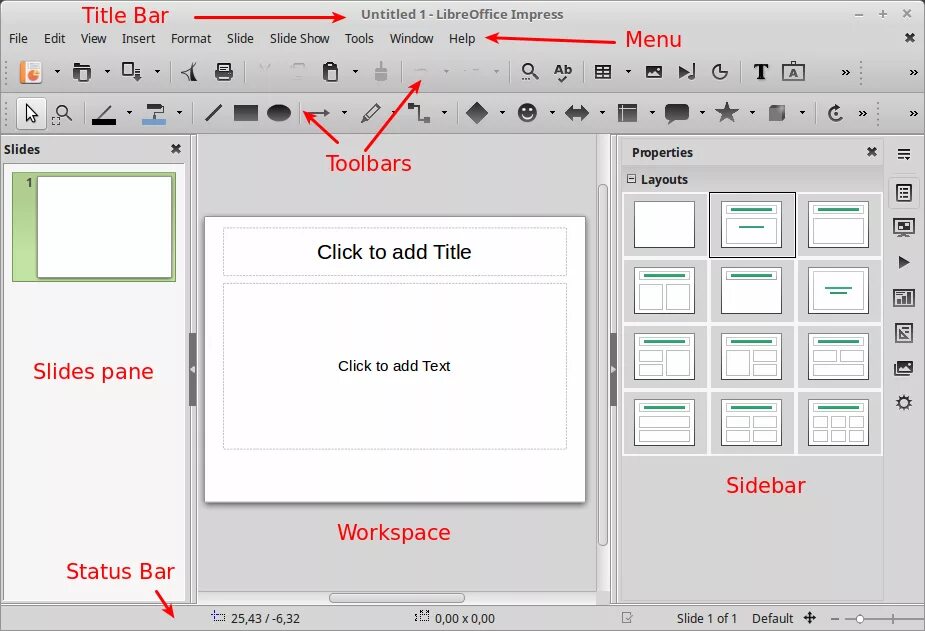The width and height of the screenshot is (925, 631).
Task: Open the Table icon's dropdown arrow
Action: click(x=628, y=72)
